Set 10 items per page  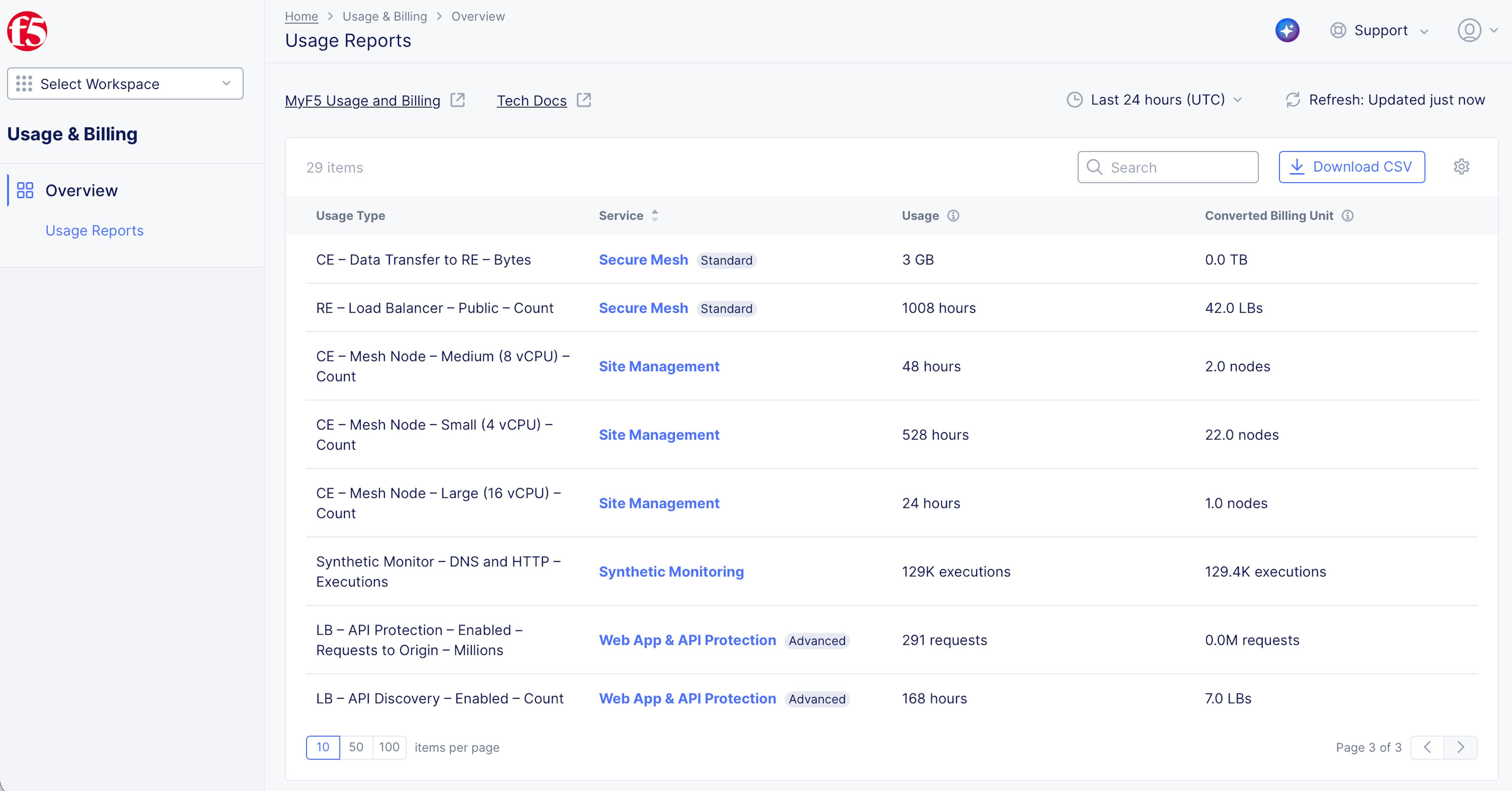323,747
